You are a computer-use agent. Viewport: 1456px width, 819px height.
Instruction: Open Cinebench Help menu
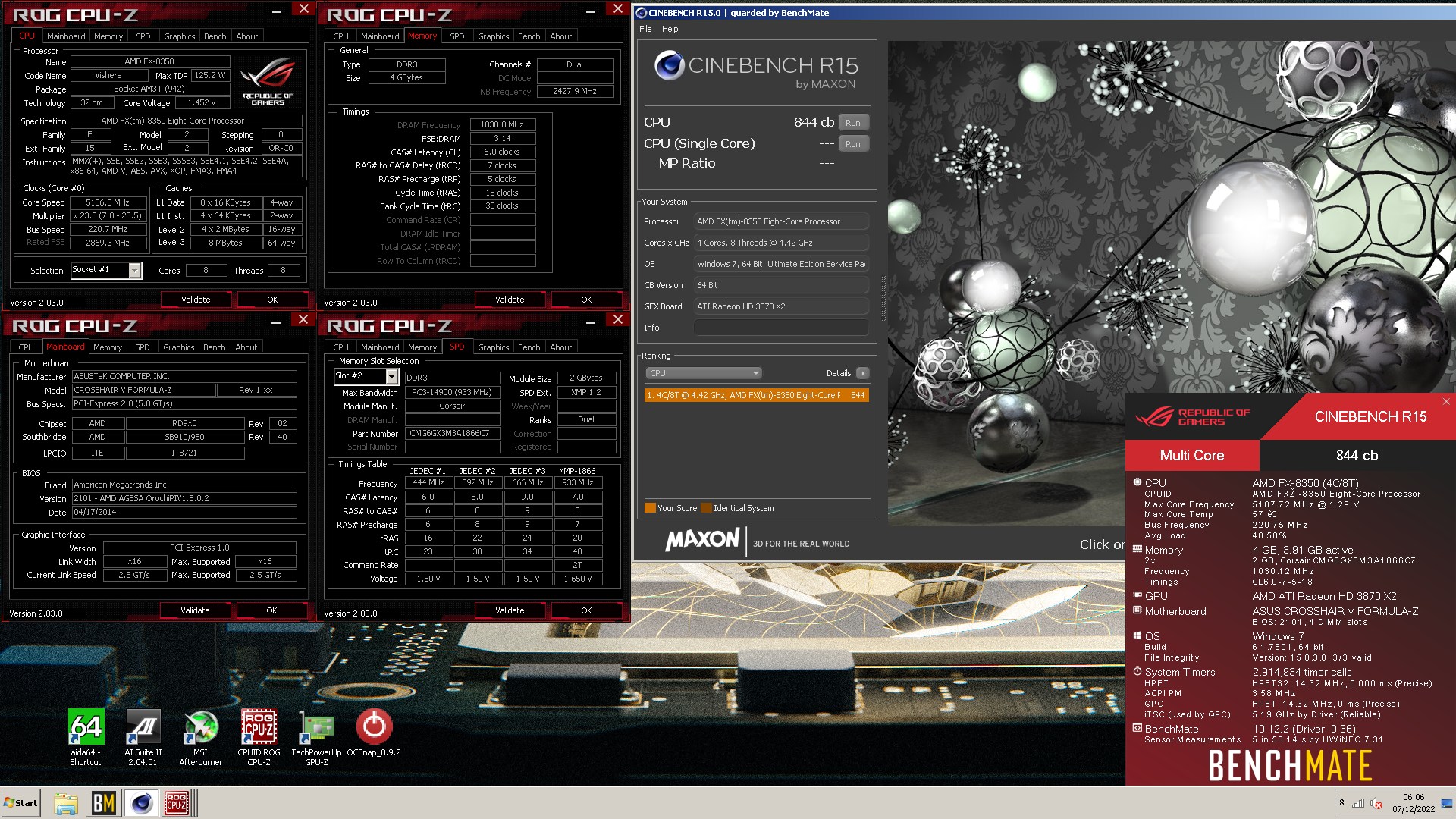click(x=670, y=29)
